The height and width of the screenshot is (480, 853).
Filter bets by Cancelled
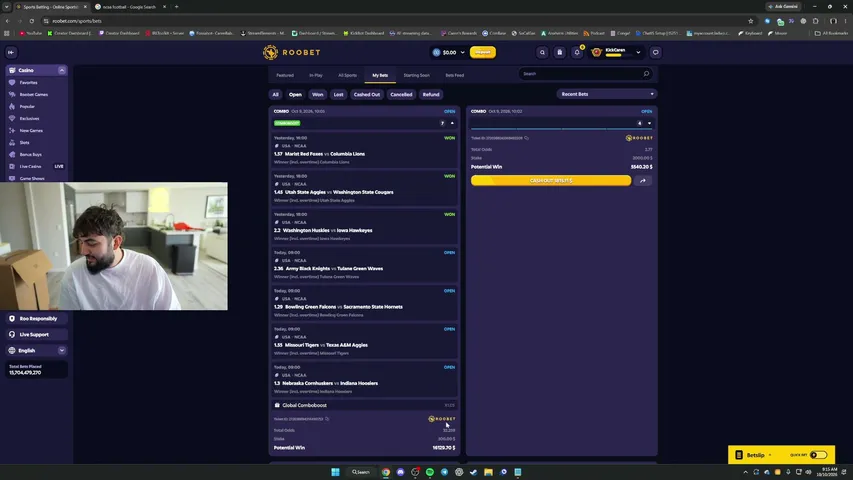(401, 95)
